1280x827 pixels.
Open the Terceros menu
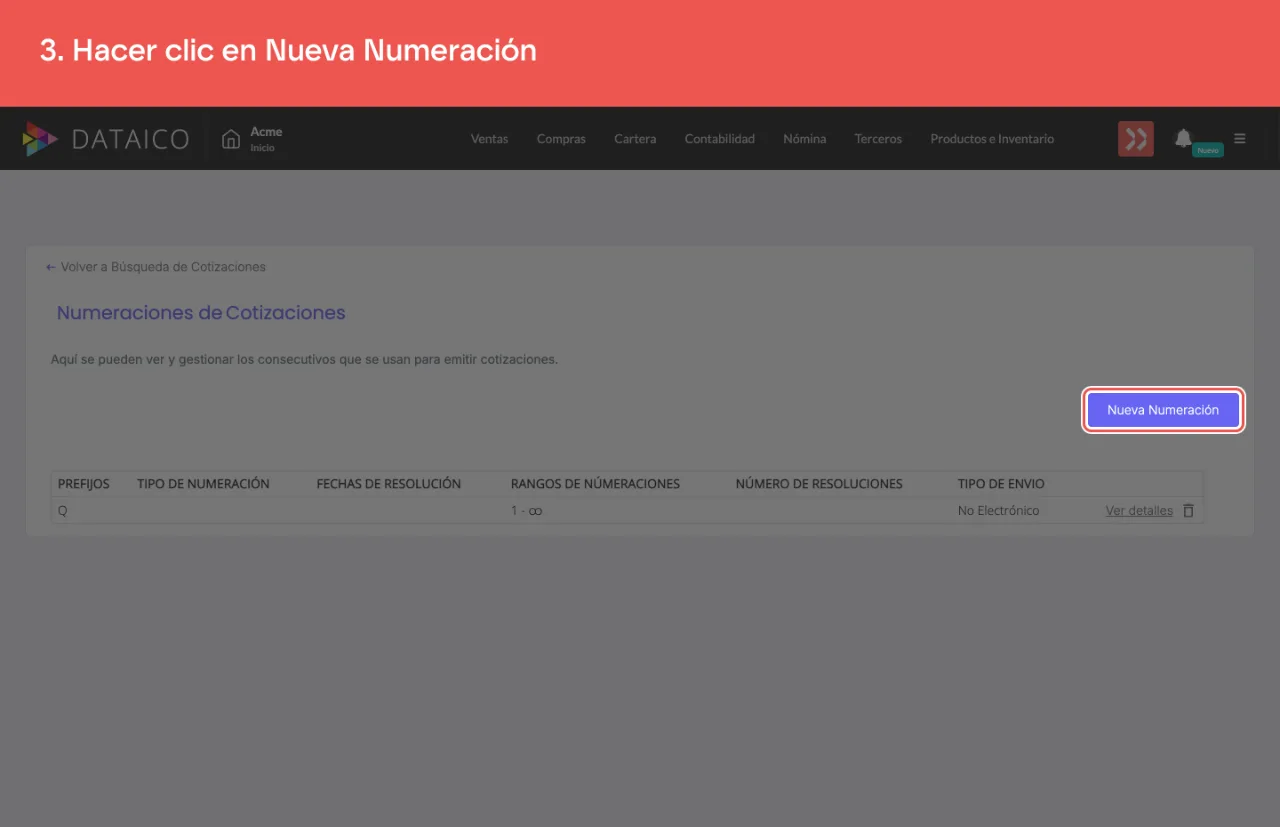tap(878, 139)
